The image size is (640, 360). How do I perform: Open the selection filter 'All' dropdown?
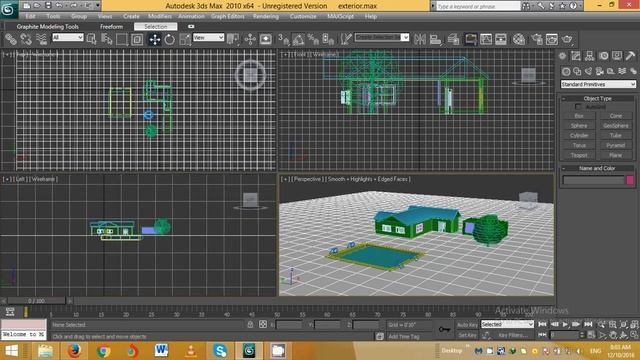pos(68,37)
